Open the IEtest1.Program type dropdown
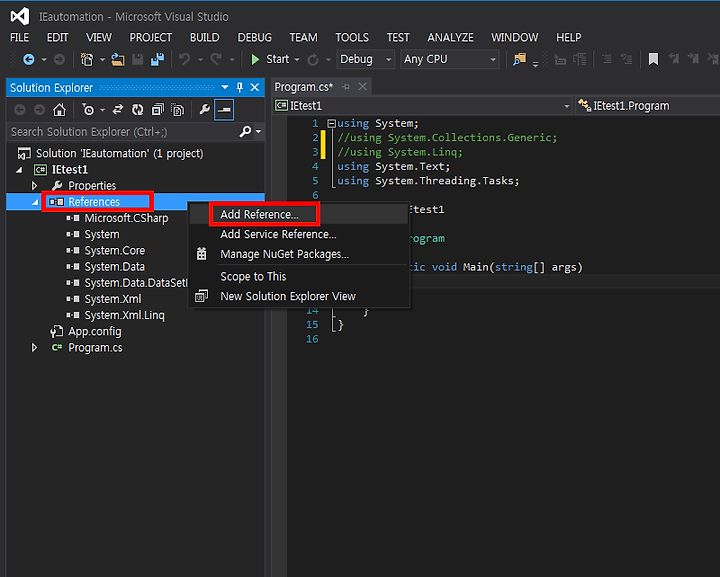 [x=647, y=106]
